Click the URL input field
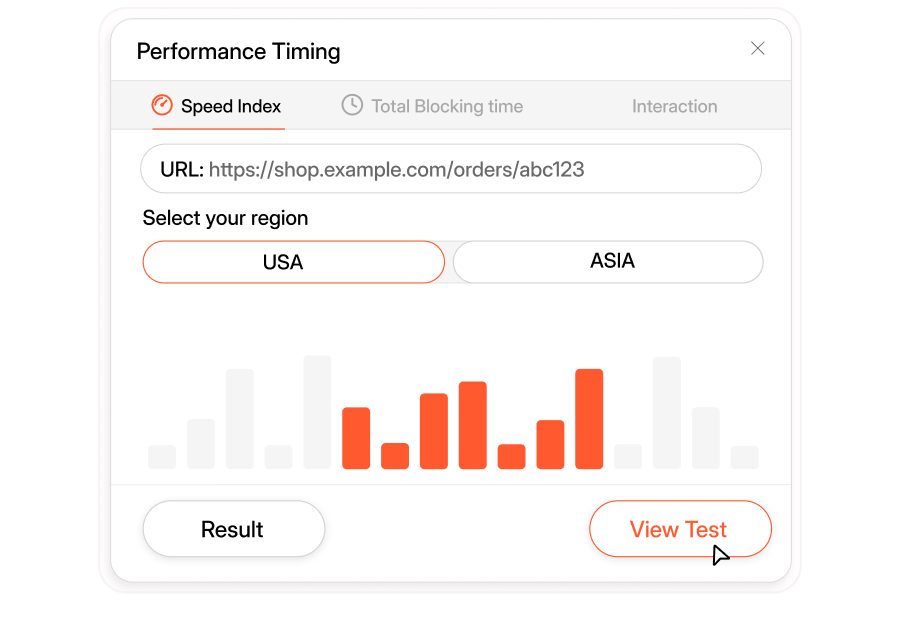The width and height of the screenshot is (900, 620). 450,169
